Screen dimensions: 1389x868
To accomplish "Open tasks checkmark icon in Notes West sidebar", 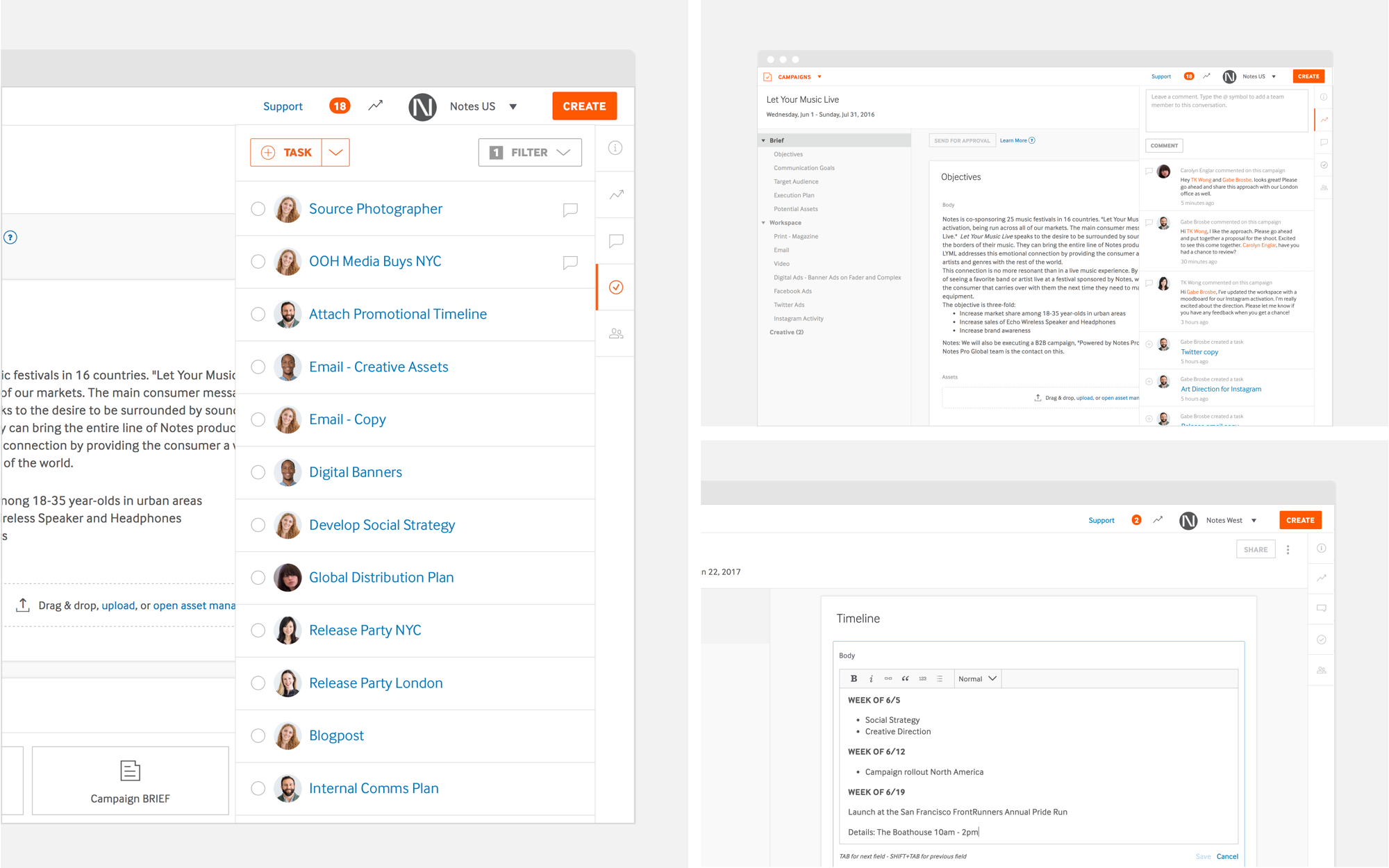I will pos(1322,640).
